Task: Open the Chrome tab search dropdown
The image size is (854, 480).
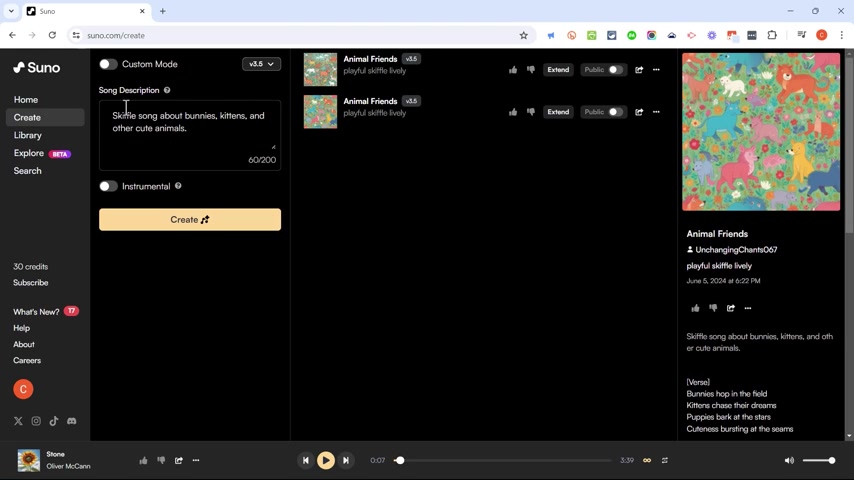Action: click(11, 11)
